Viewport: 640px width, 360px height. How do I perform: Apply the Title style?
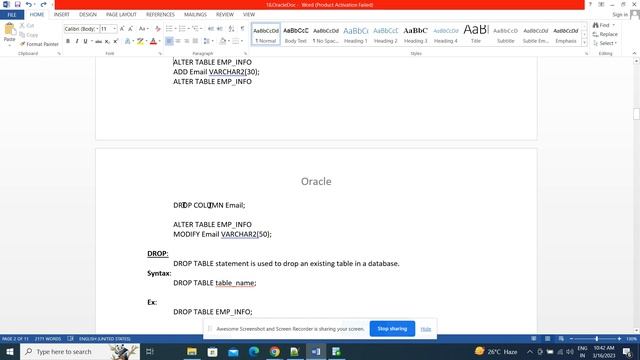click(x=476, y=34)
